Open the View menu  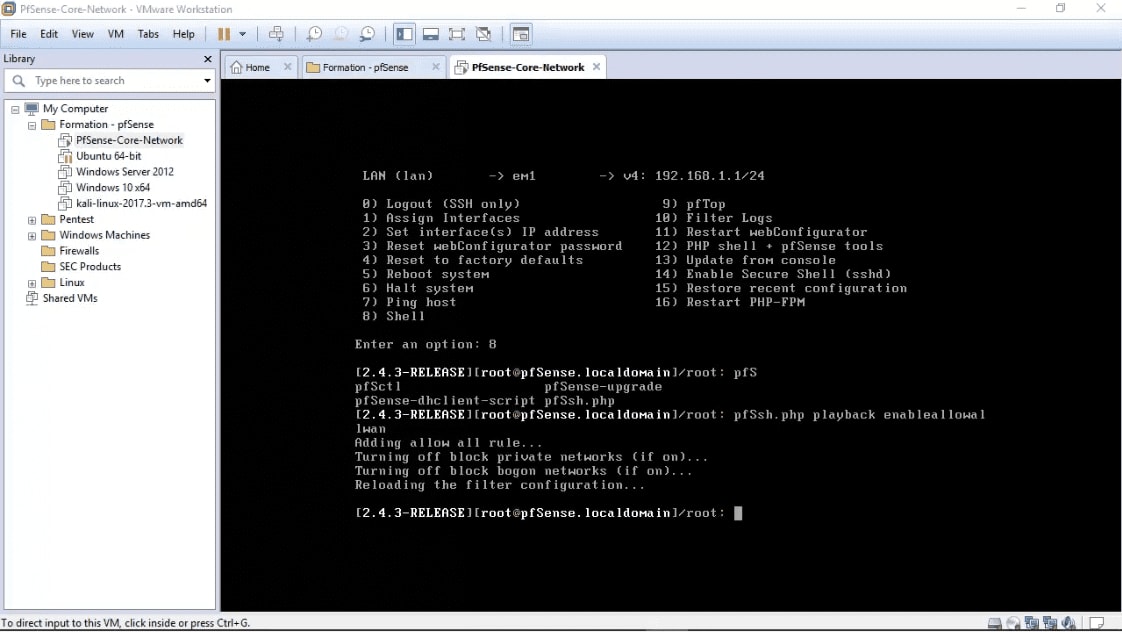pos(82,34)
